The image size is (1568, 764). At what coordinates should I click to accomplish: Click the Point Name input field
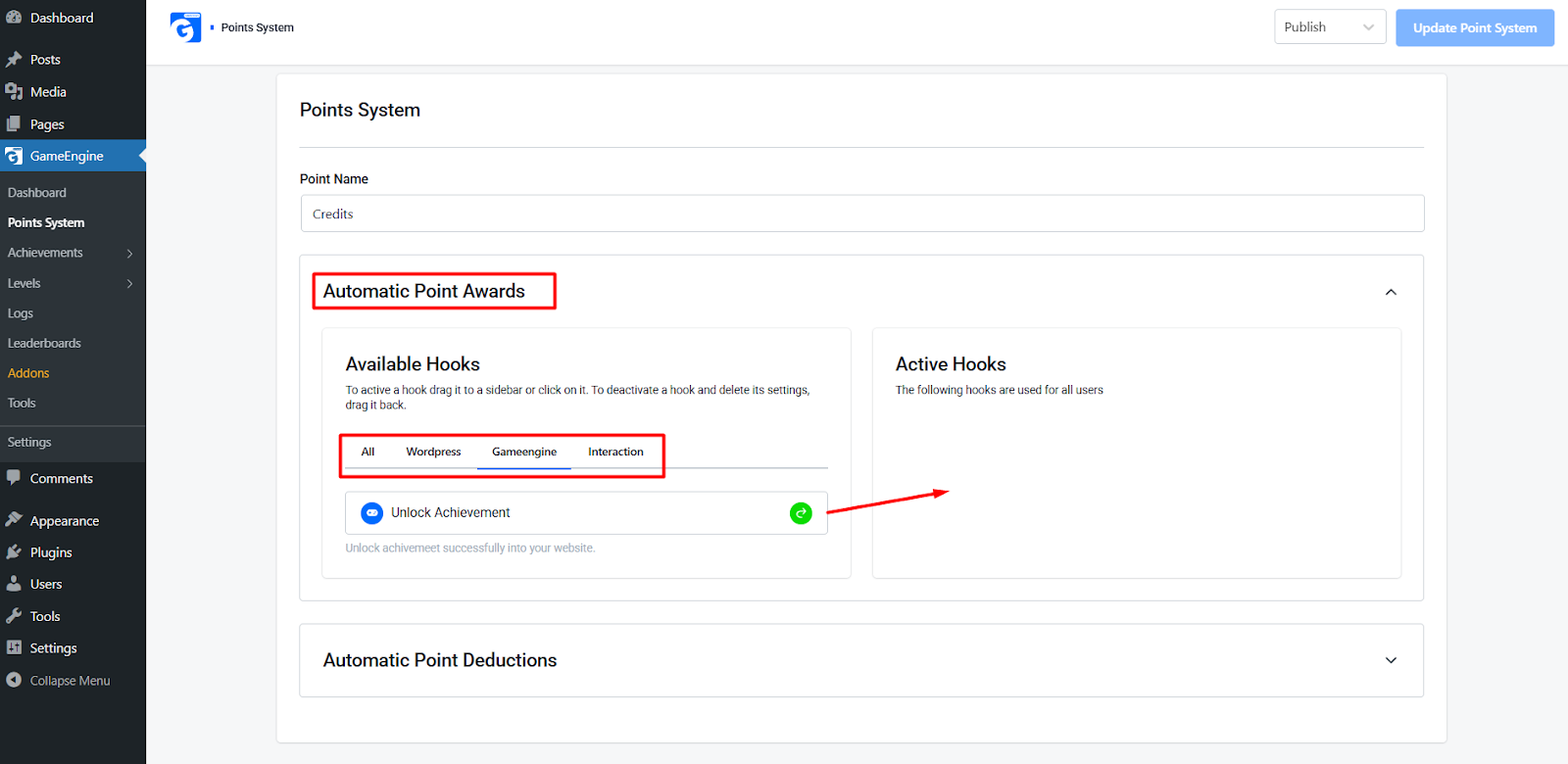coord(862,214)
